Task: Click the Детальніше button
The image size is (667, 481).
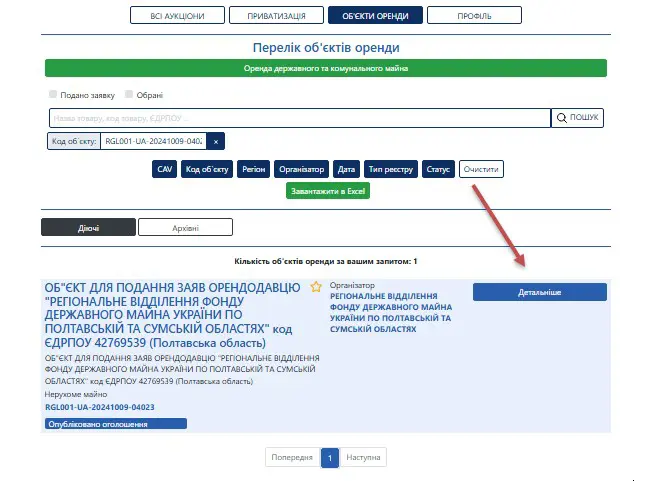Action: [x=537, y=291]
